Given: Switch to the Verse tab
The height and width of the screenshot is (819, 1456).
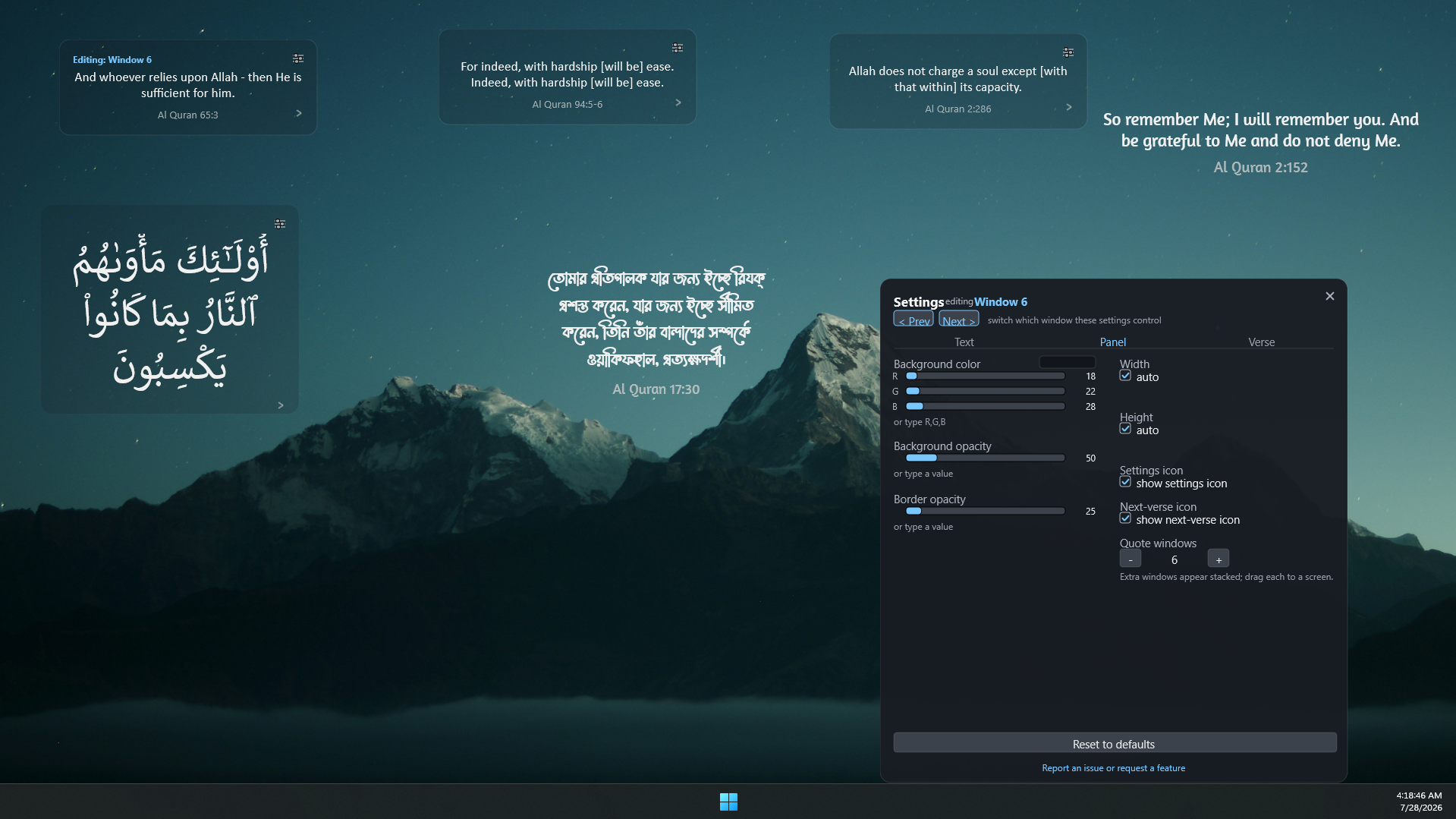Looking at the screenshot, I should pos(1261,342).
